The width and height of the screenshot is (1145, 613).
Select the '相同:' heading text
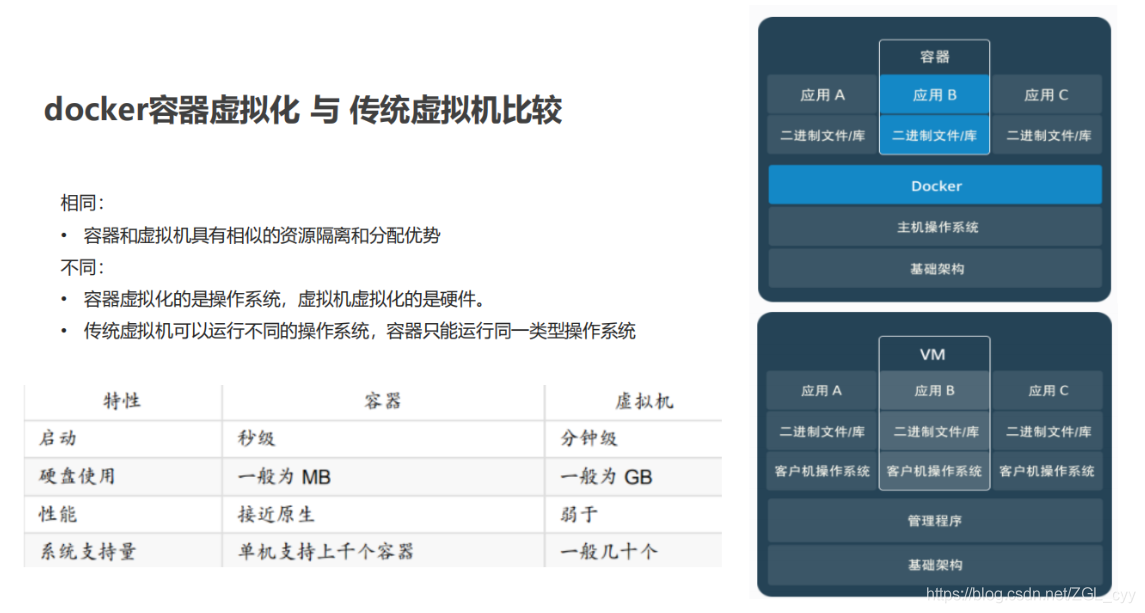click(83, 203)
